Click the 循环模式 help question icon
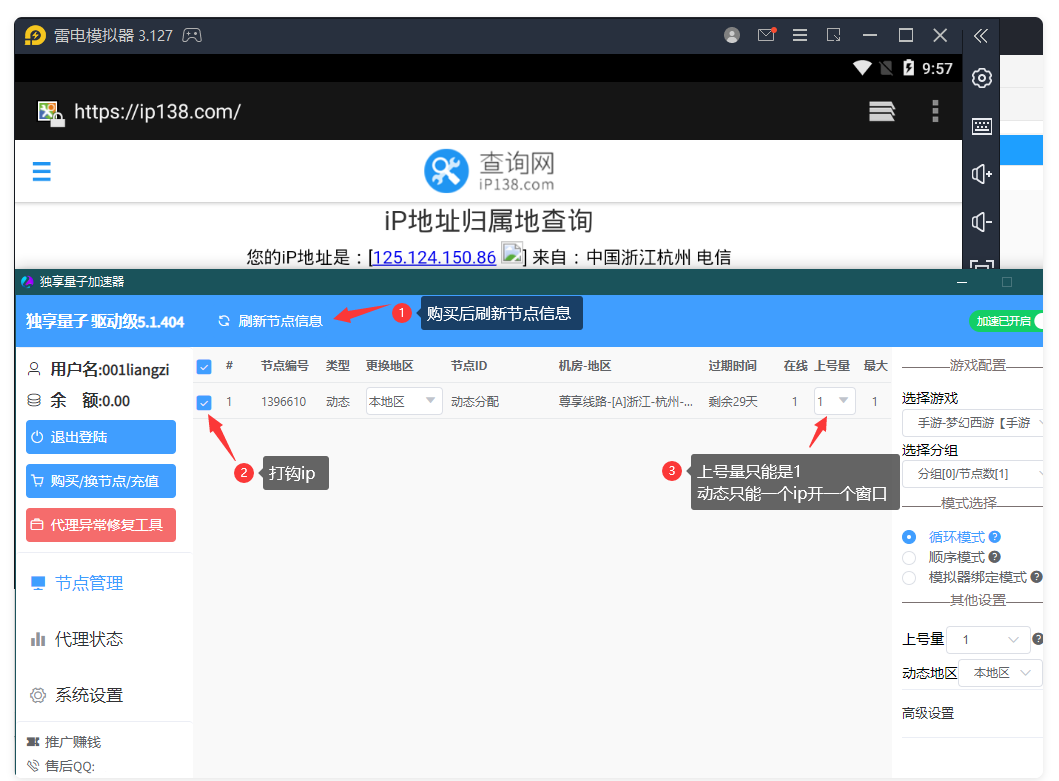The height and width of the screenshot is (781, 1059). pos(995,537)
